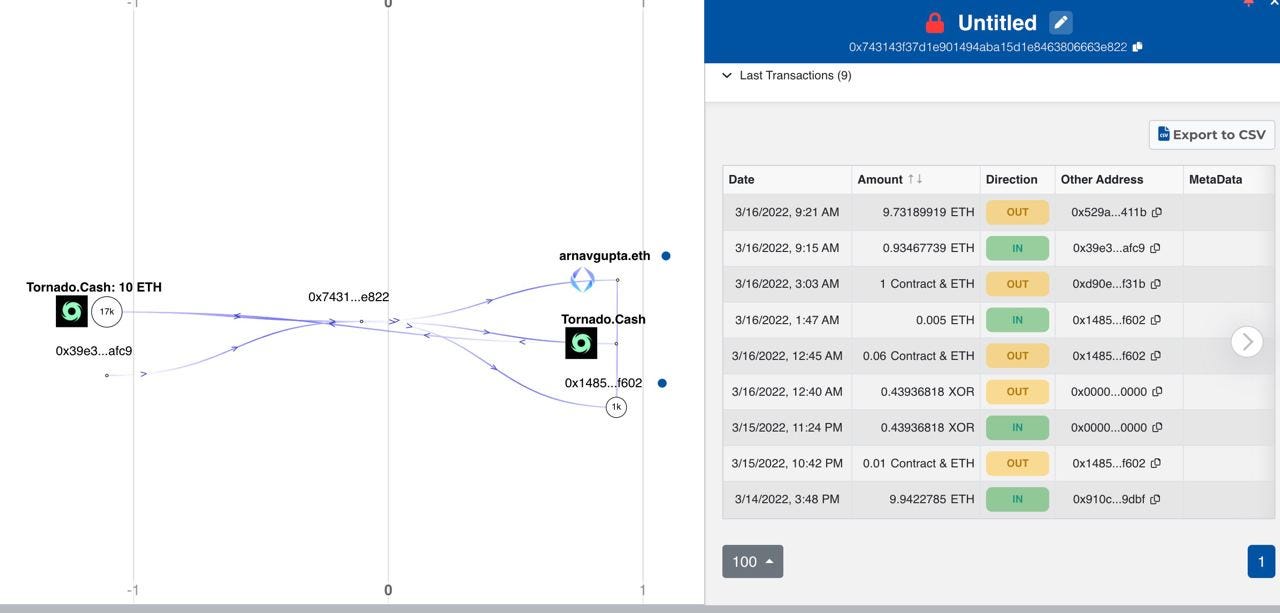Click the blue dot beside 0x1485...f602
This screenshot has width=1280, height=613.
point(662,383)
